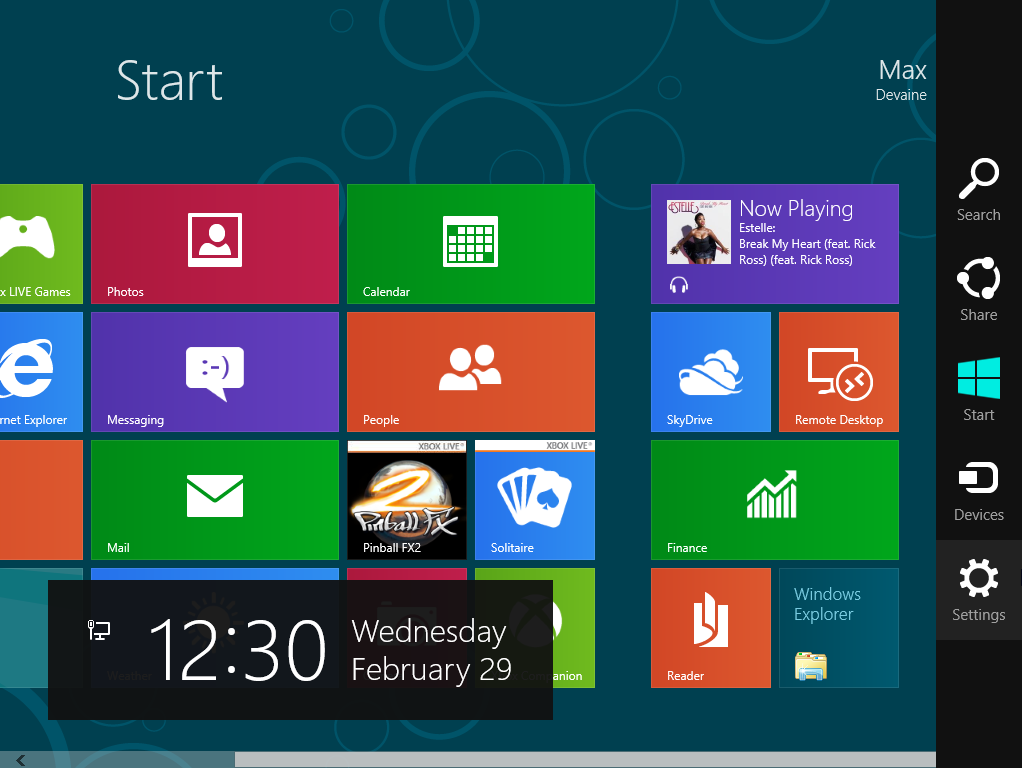The image size is (1022, 768).
Task: Open the Now Playing music tile
Action: pos(775,244)
